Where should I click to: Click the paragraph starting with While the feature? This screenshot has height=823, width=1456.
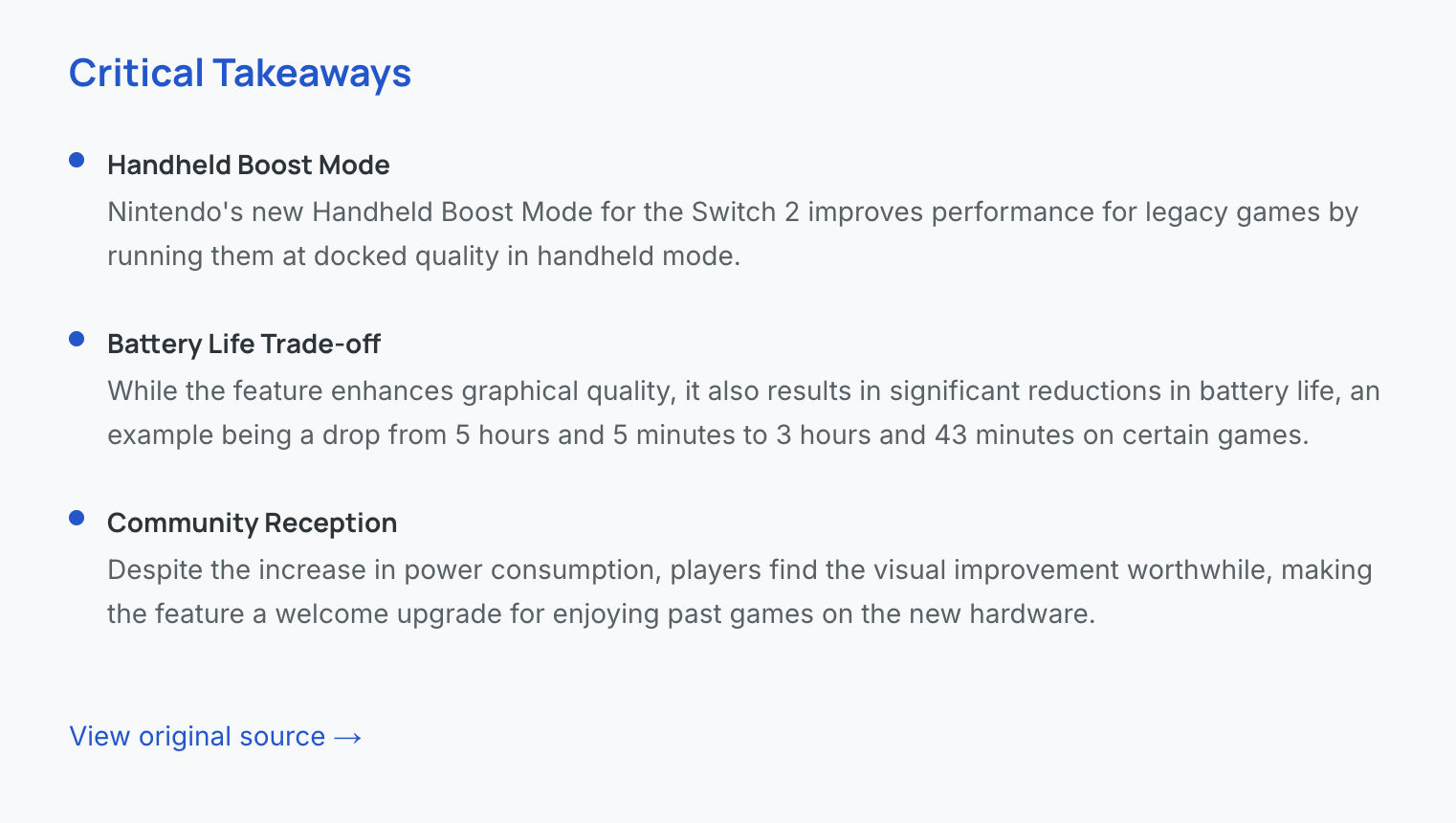pos(742,412)
